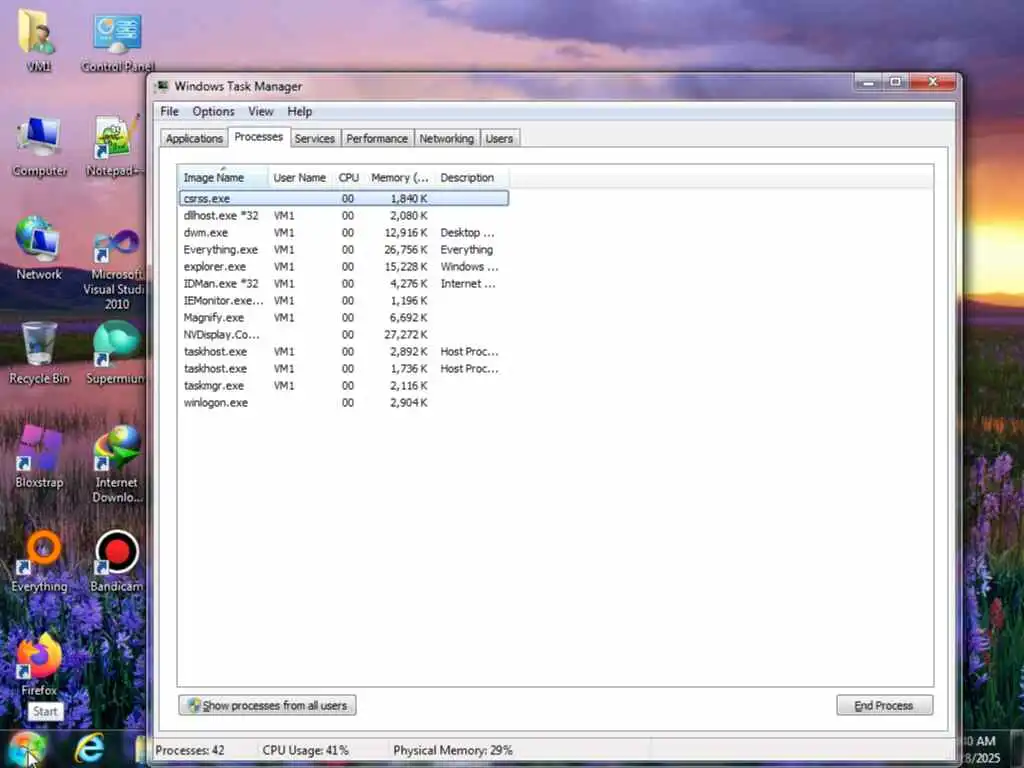Click the Physical Memory: 29% status entry

pos(453,750)
